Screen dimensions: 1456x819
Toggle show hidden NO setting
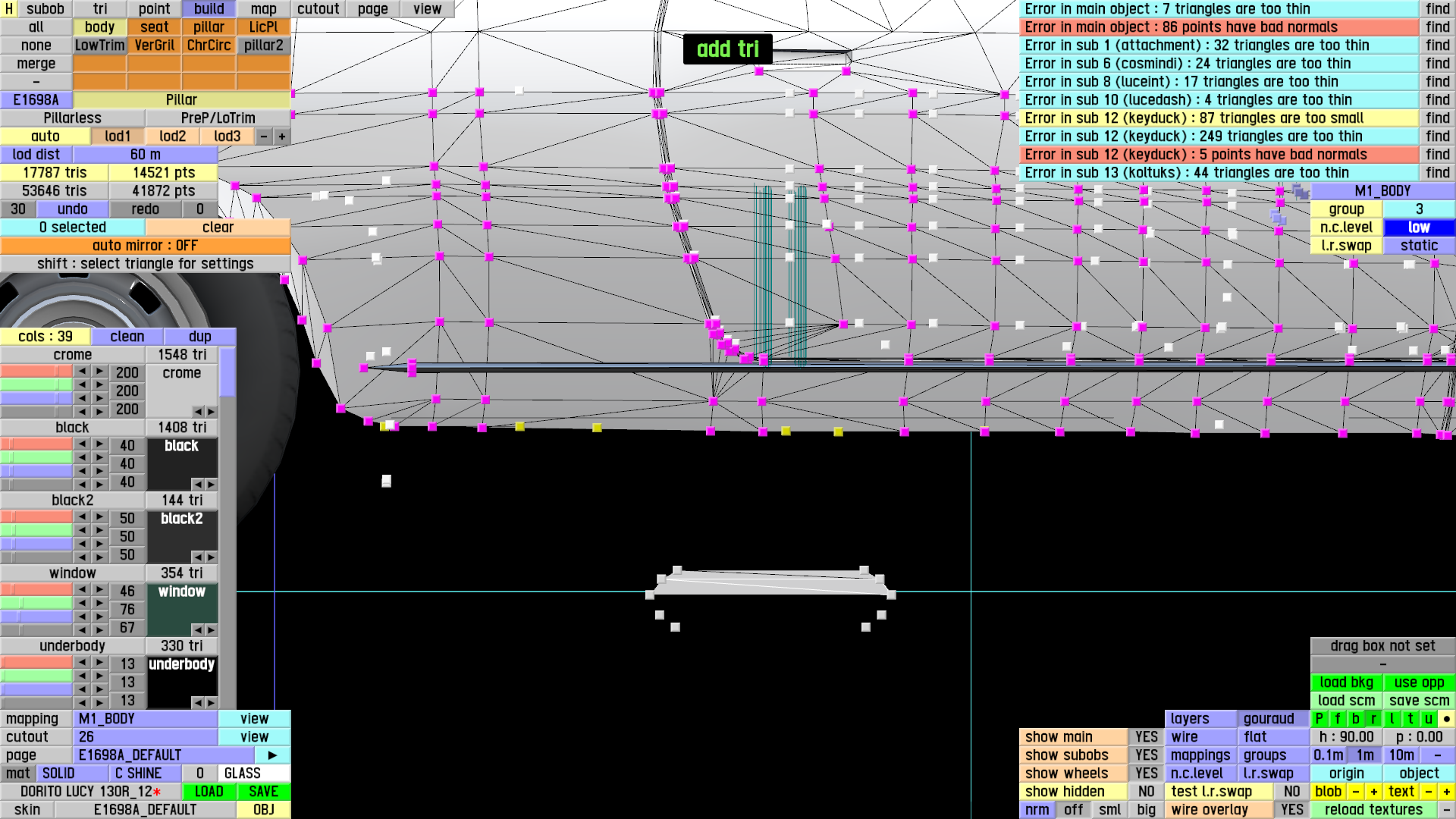pos(1146,791)
